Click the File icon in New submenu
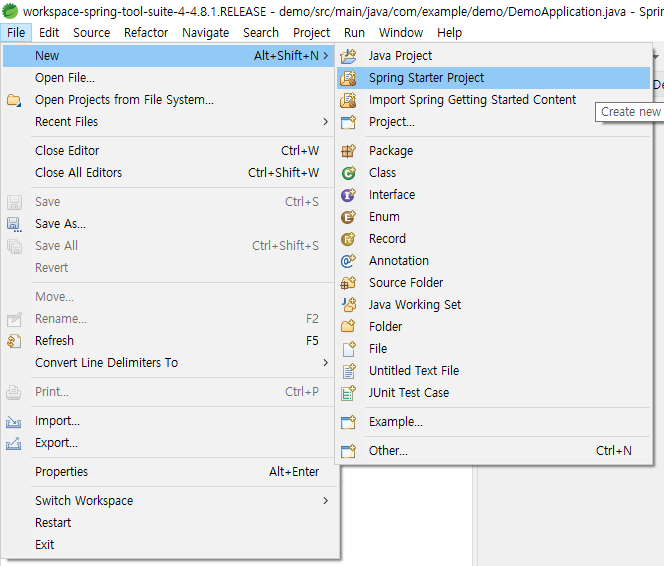This screenshot has height=566, width=664. click(x=348, y=349)
